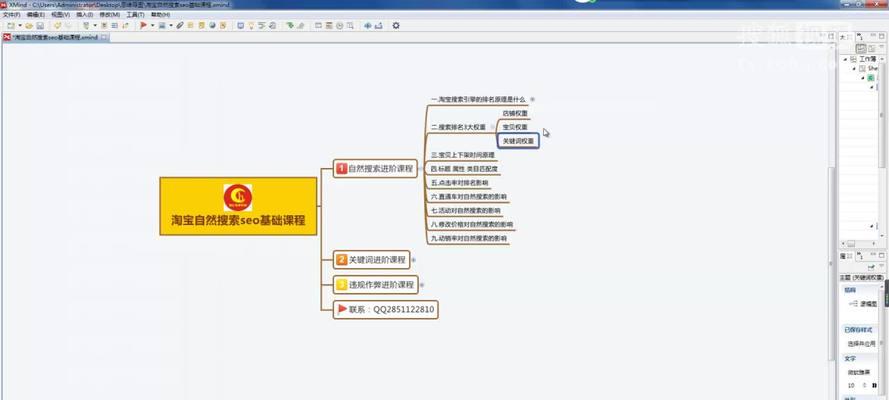
Task: Click the priority 3 marker on 违规作弊进阶课程
Action: (341, 284)
